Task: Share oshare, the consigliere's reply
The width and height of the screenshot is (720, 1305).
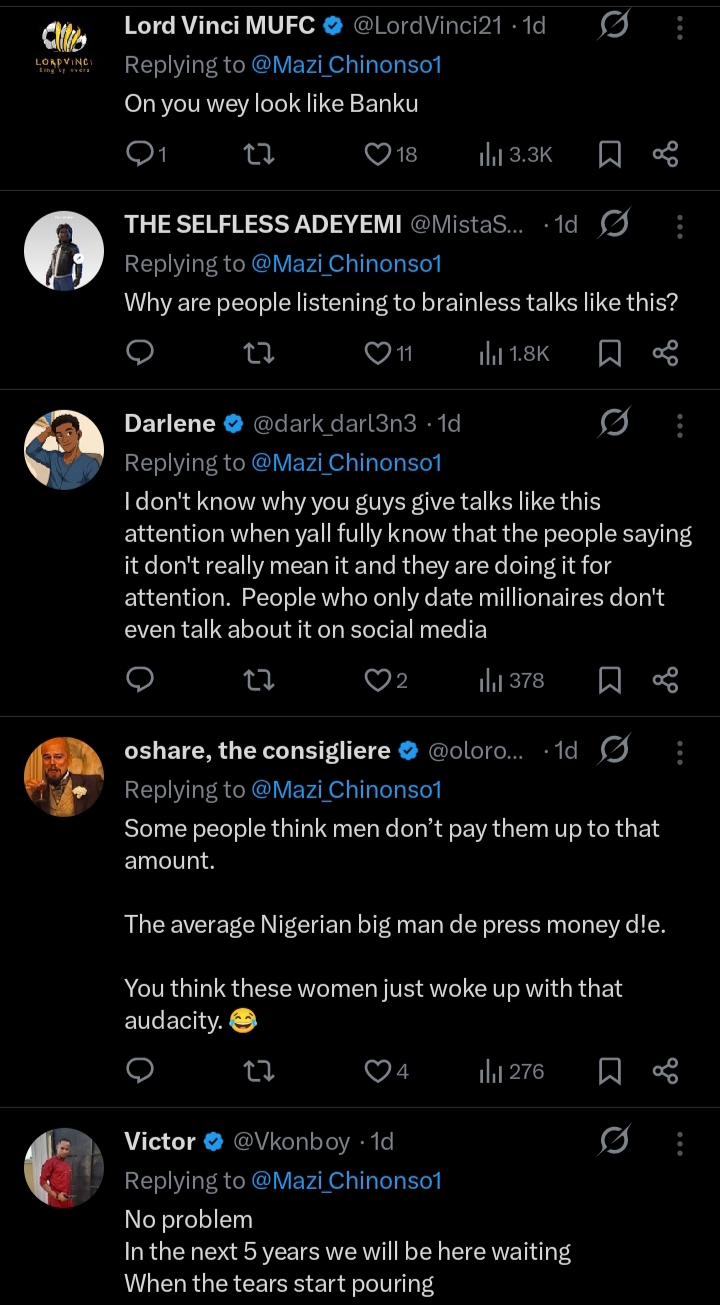Action: tap(665, 1072)
